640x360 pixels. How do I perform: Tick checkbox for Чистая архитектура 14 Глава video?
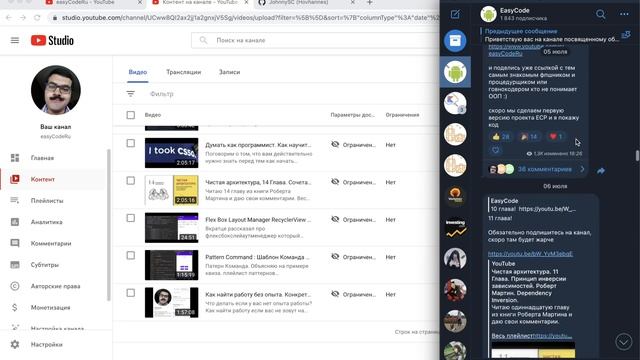coord(131,180)
